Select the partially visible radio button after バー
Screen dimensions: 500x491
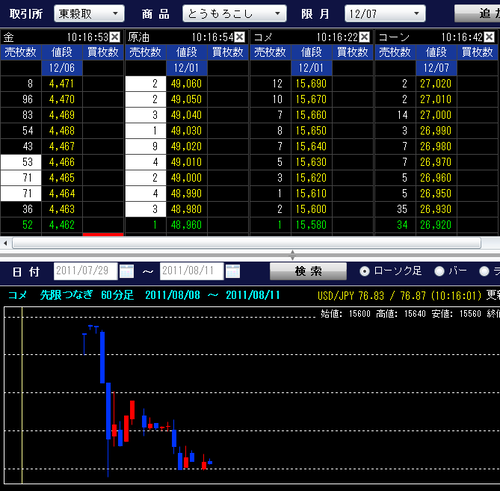pos(484,271)
